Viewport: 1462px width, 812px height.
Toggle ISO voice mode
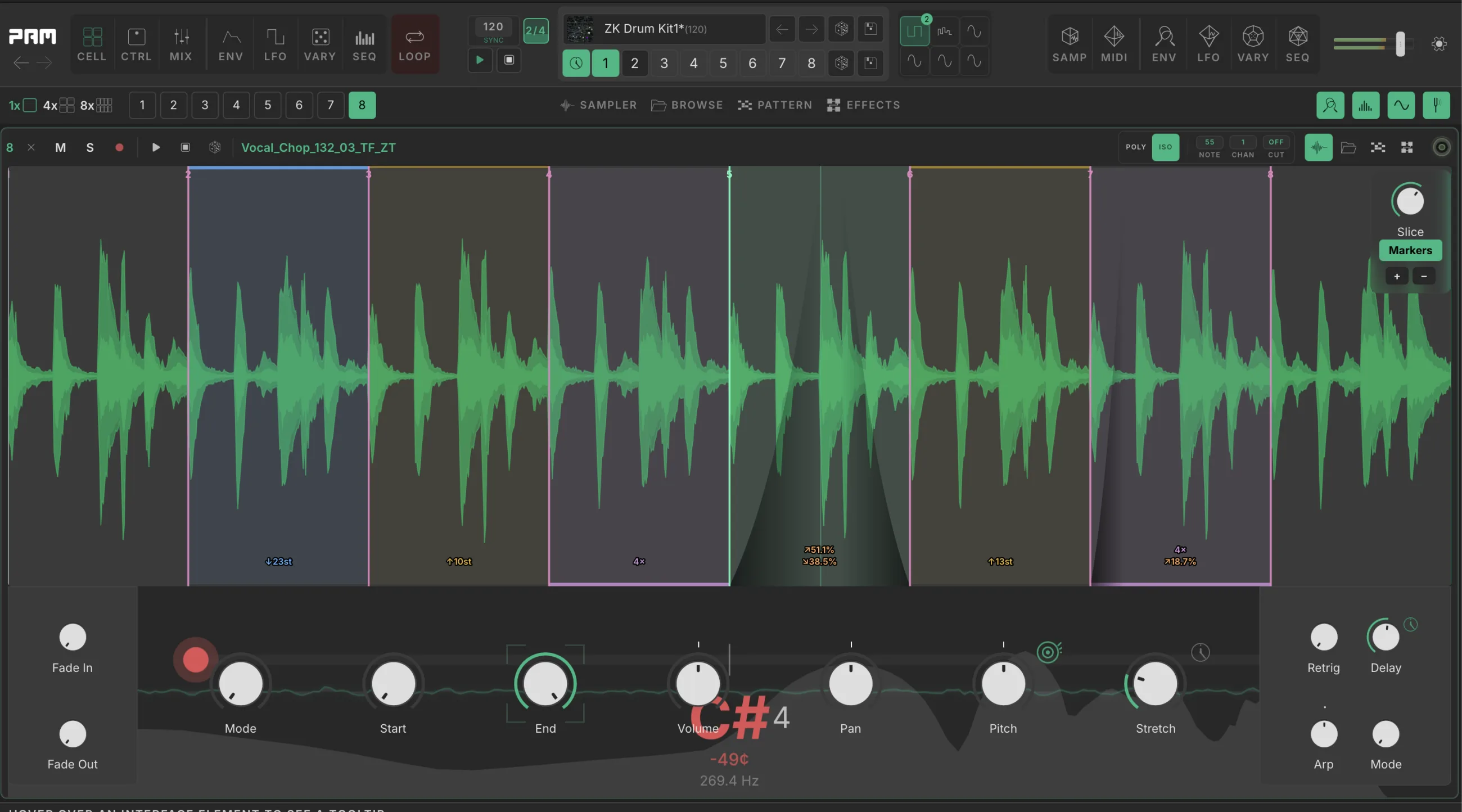(x=1165, y=147)
